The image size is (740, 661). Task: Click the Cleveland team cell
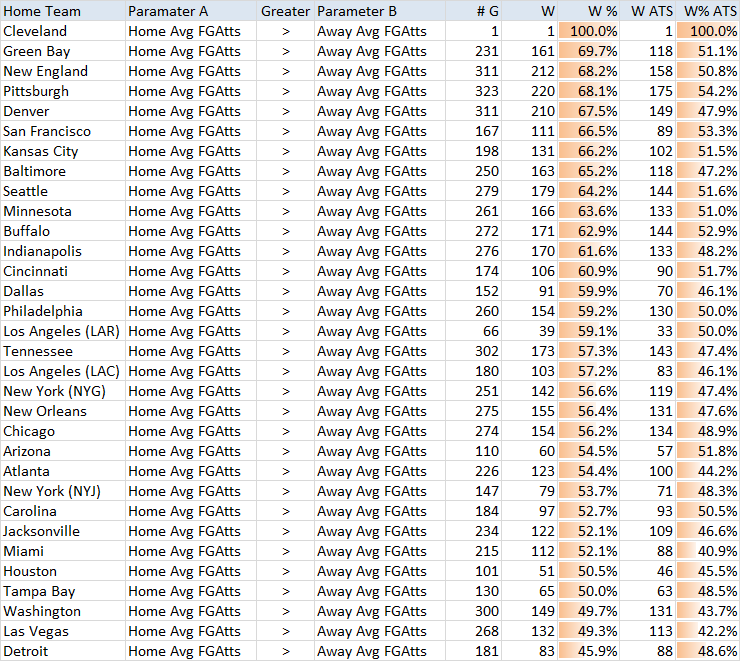pos(63,31)
